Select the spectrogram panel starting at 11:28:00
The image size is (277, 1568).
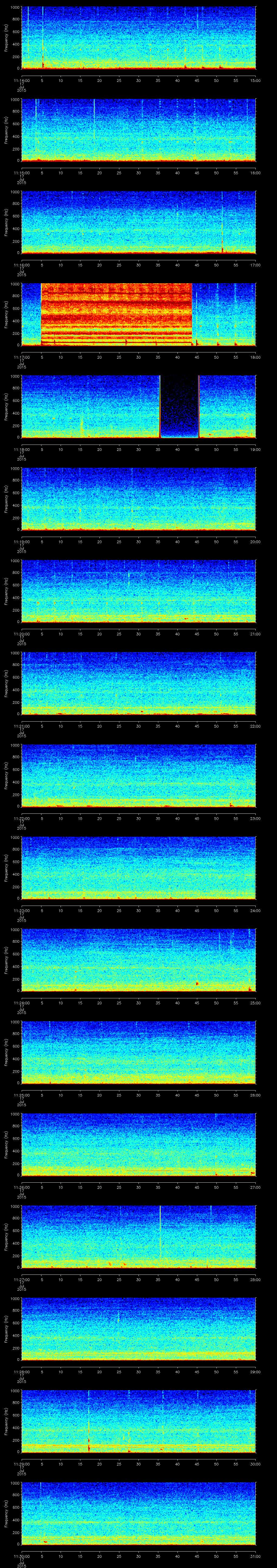click(x=139, y=1329)
